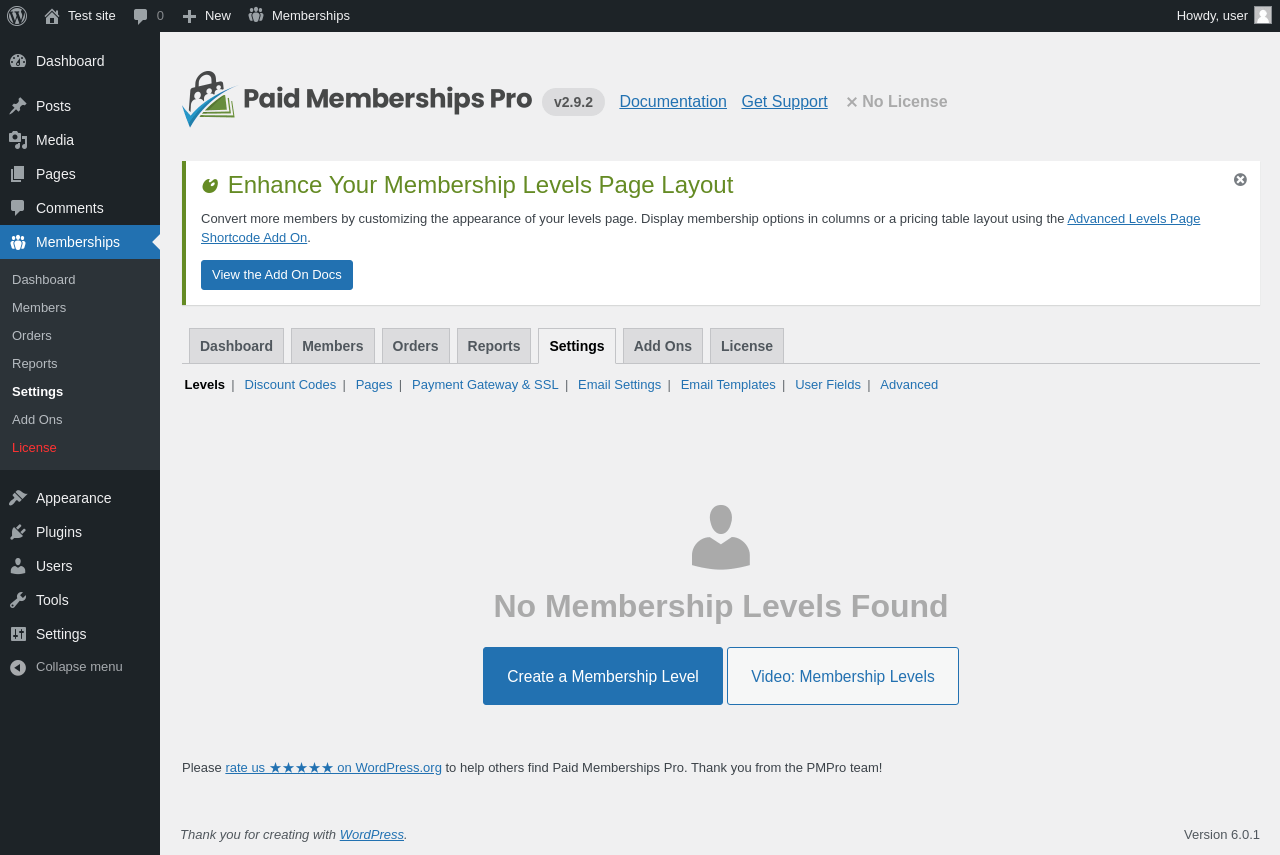This screenshot has height=855, width=1280.
Task: Open the Get Support link
Action: pos(785,101)
